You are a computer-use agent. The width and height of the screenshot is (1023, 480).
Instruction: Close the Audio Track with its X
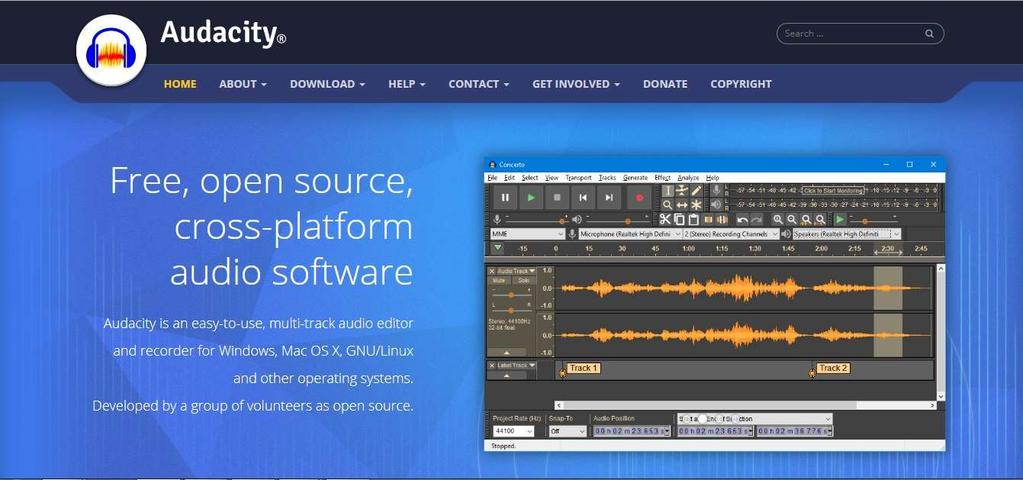click(492, 271)
